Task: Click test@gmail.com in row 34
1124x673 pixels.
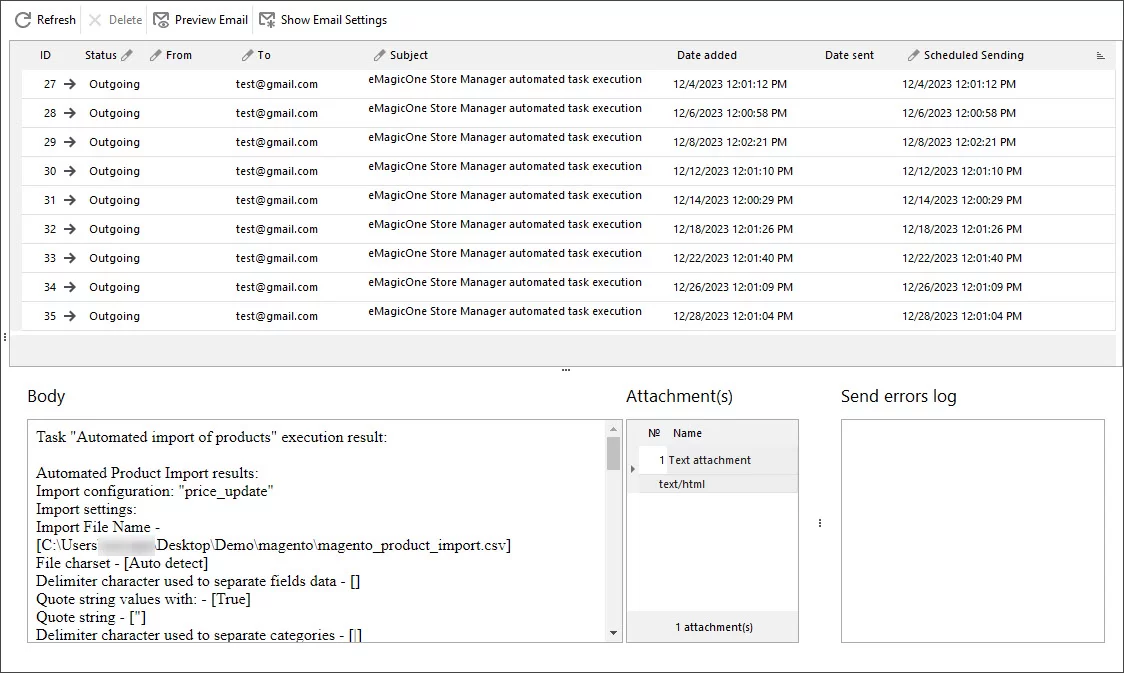Action: tap(277, 287)
